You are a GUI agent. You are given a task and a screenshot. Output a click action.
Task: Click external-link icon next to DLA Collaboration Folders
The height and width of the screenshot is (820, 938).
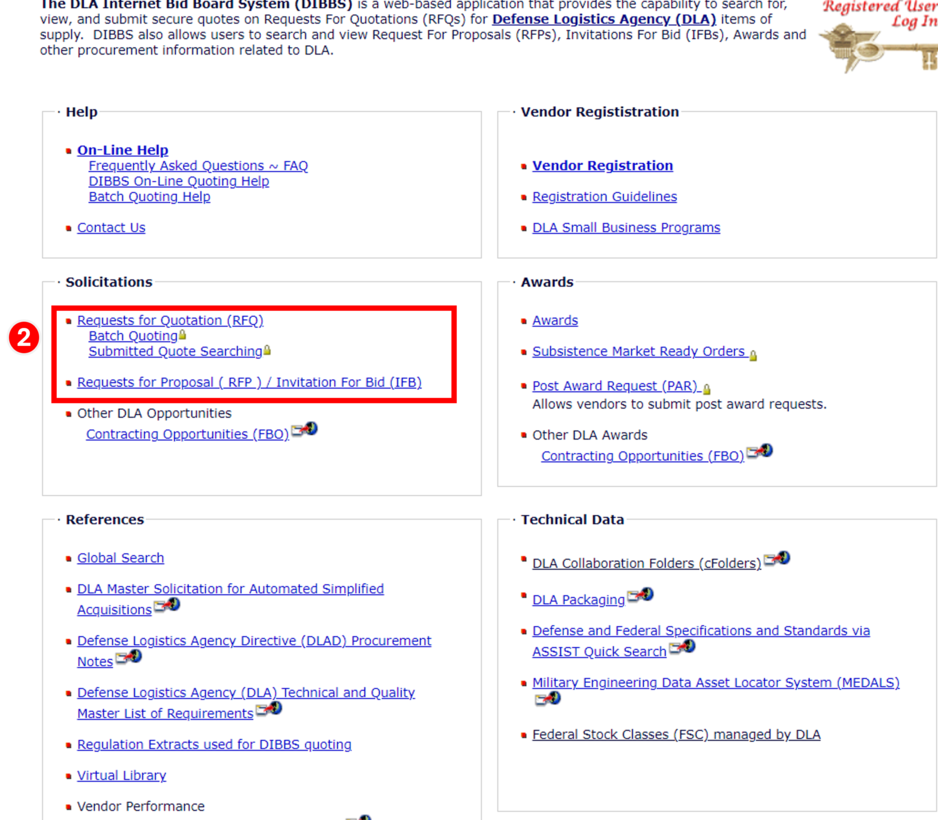tap(777, 560)
